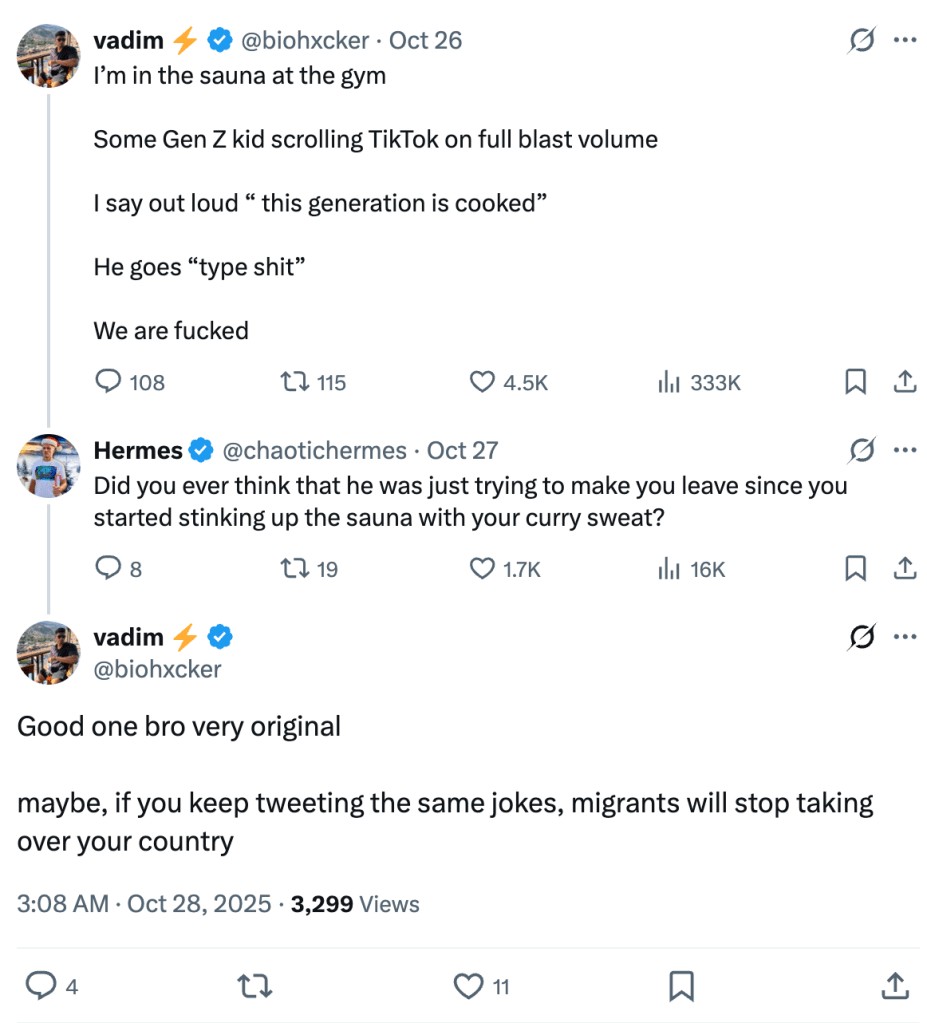The image size is (927, 1023).
Task: Open more options on first tweet
Action: 905,40
